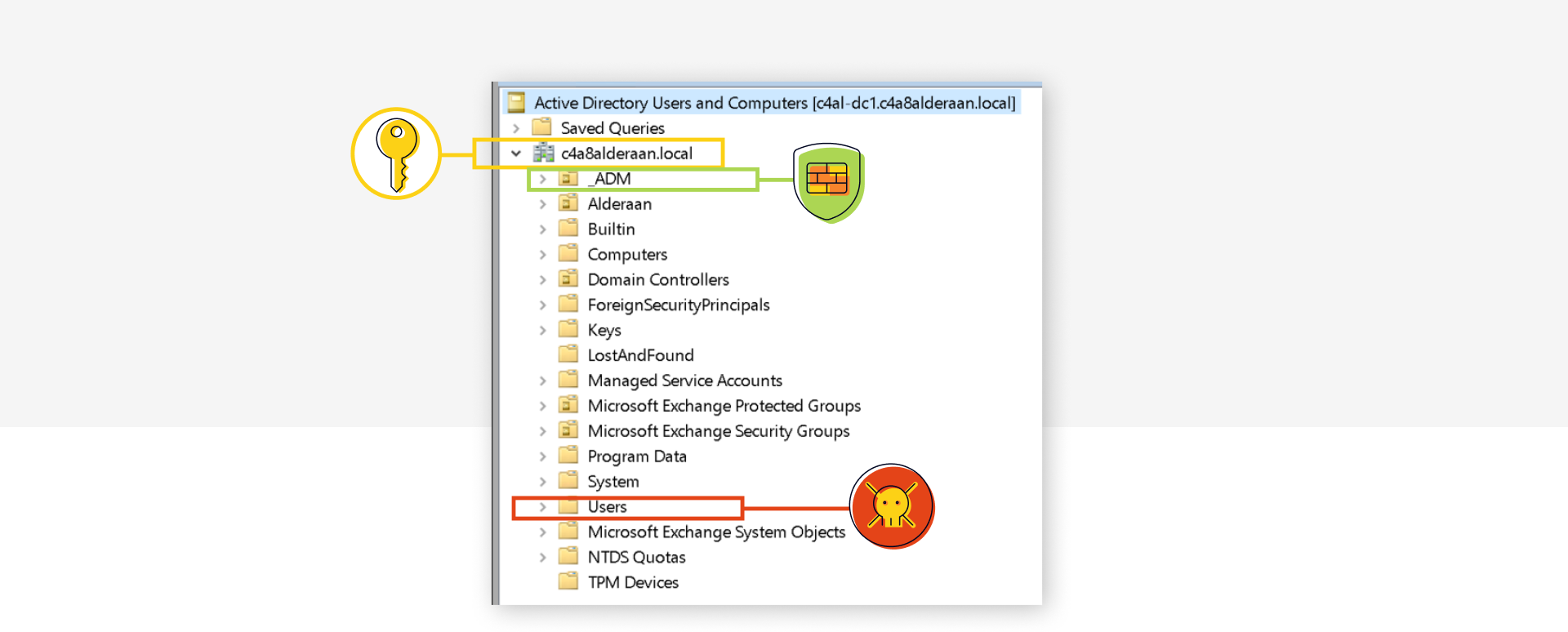Click the Domain Controllers OU icon
Image resolution: width=1568 pixels, height=632 pixels.
click(x=568, y=279)
